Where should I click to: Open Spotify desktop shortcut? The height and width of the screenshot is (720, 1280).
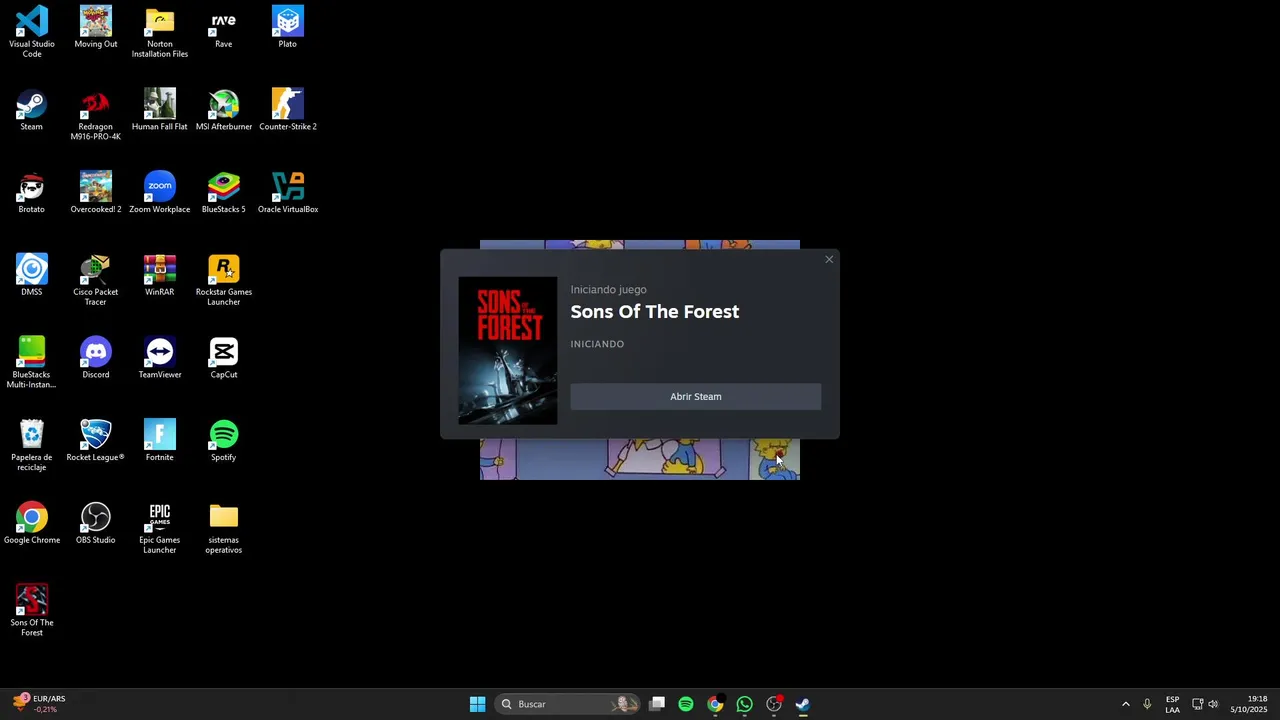tap(224, 440)
